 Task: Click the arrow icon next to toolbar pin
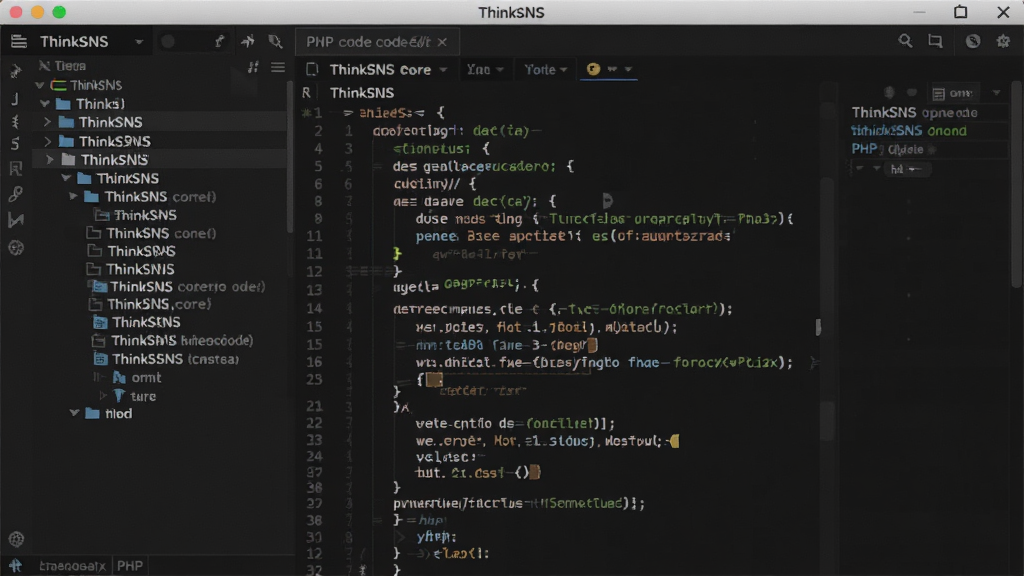248,42
